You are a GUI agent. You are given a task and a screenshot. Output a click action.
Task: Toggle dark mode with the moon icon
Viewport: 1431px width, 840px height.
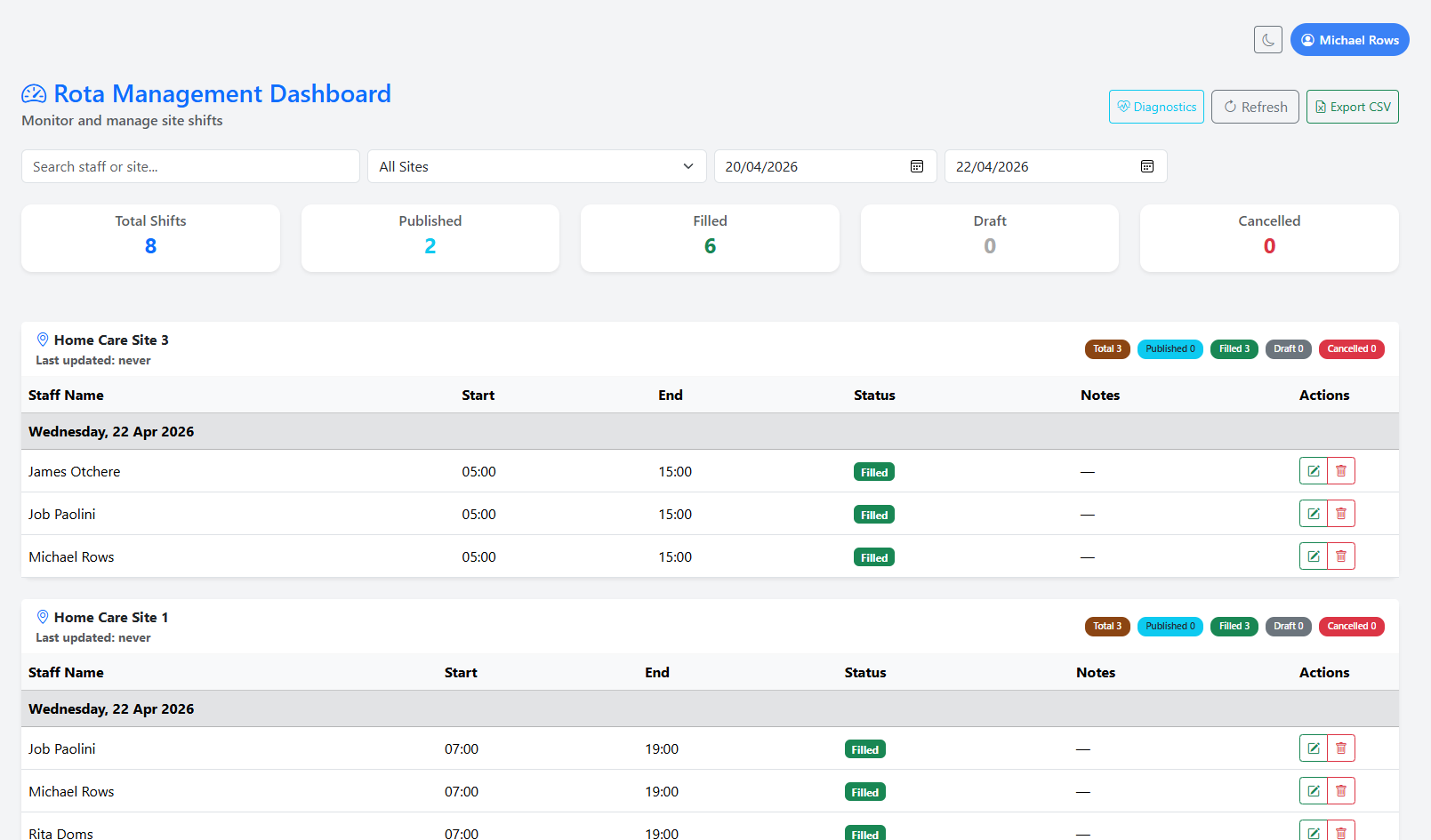pyautogui.click(x=1267, y=40)
